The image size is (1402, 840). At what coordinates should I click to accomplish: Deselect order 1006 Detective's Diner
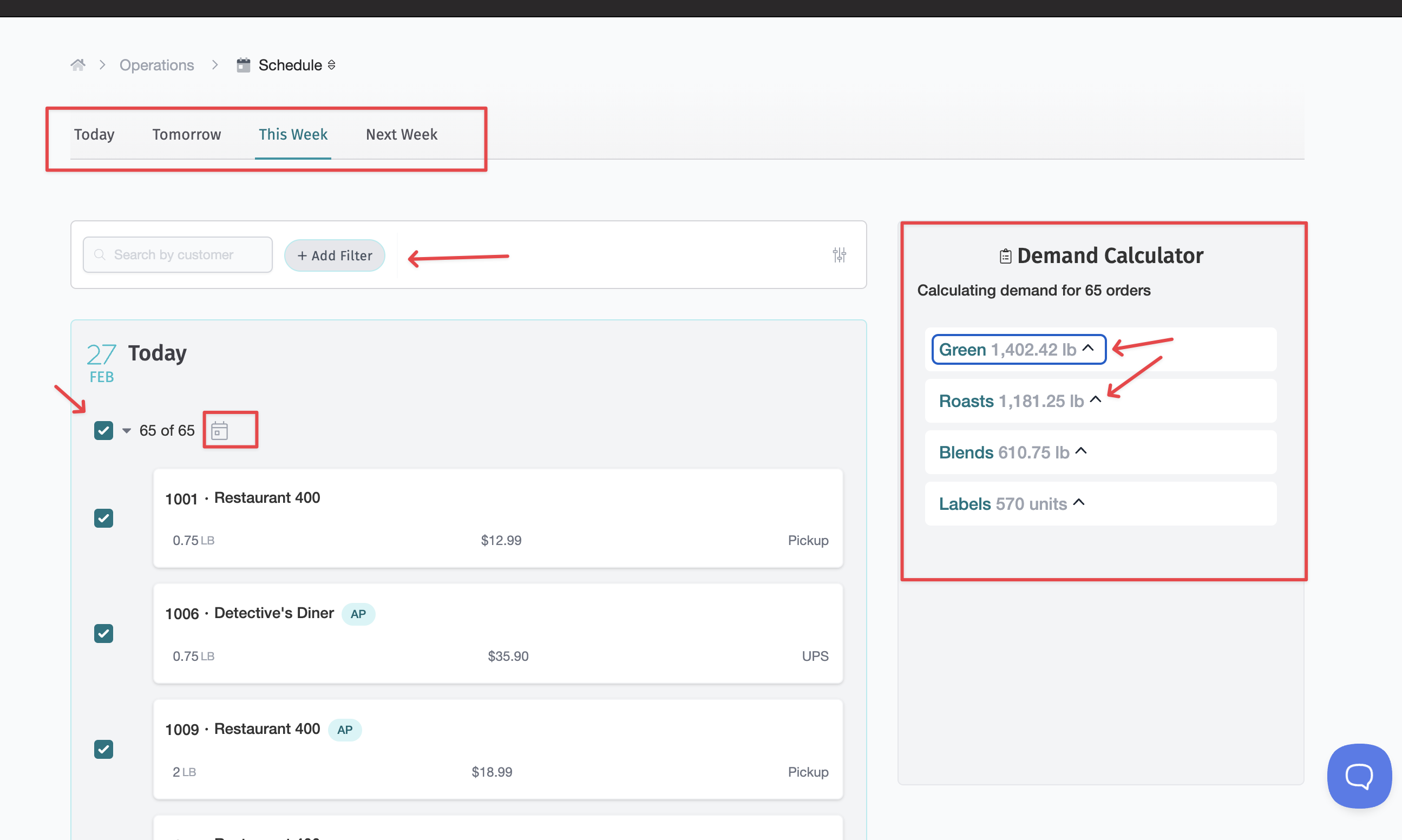(x=103, y=633)
